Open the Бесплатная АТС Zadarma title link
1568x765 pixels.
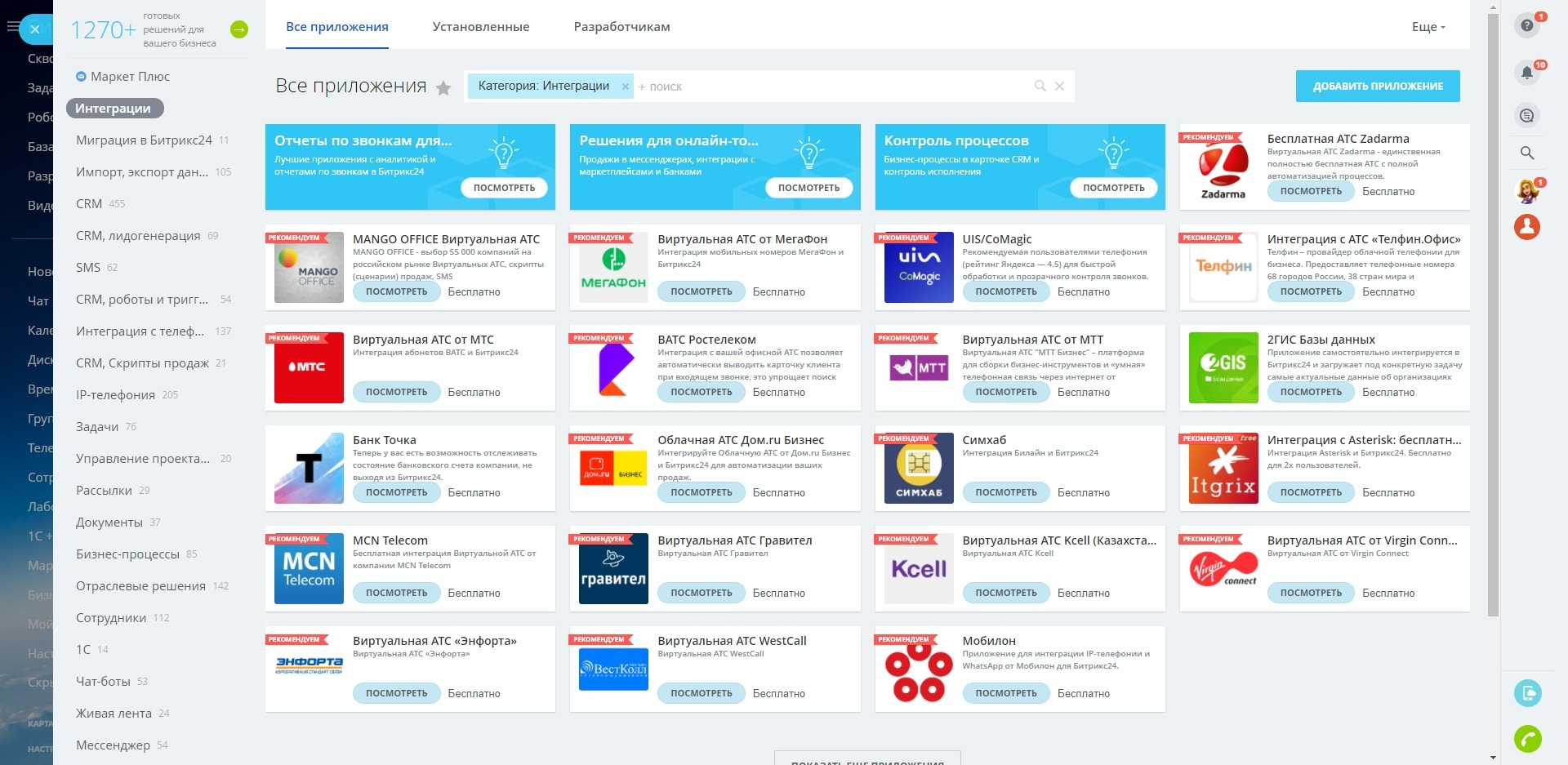1338,139
